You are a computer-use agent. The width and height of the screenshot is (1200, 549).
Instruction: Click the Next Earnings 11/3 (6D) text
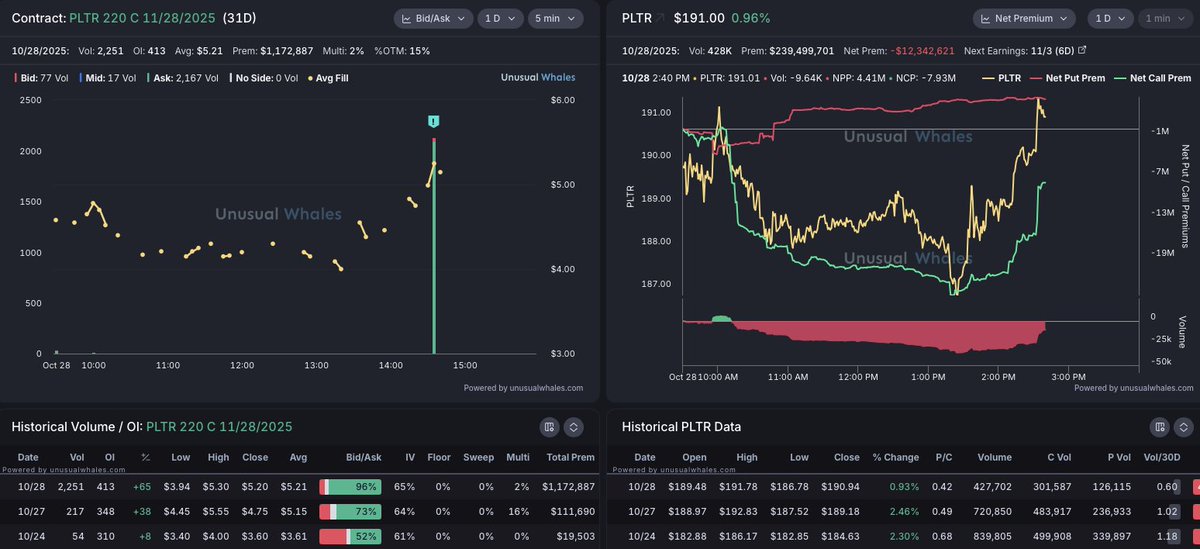pos(1018,50)
